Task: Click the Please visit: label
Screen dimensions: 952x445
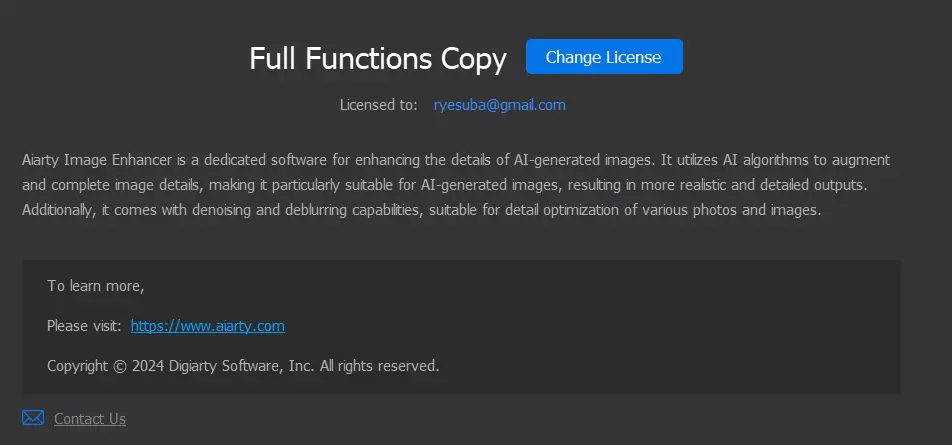Action: tap(84, 326)
